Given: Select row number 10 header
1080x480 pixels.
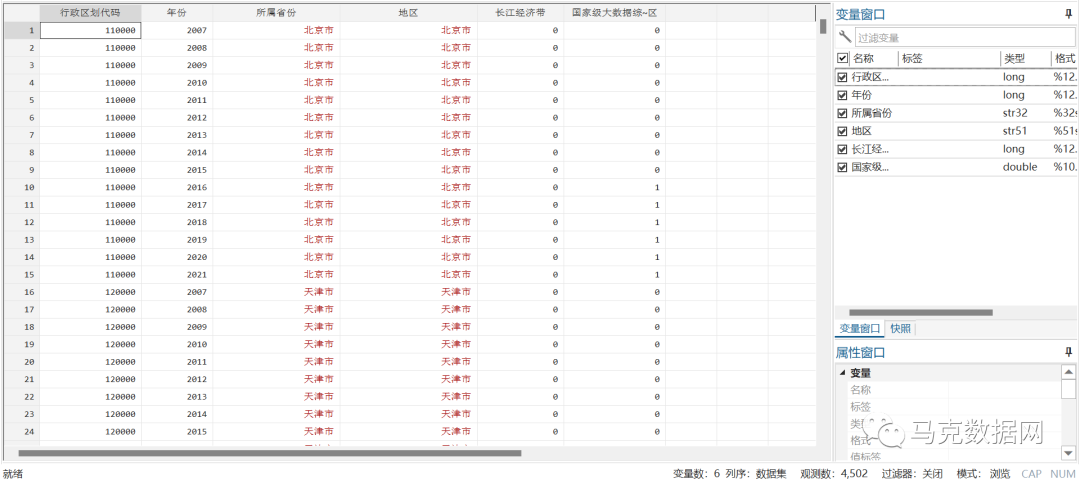Looking at the screenshot, I should (x=22, y=187).
